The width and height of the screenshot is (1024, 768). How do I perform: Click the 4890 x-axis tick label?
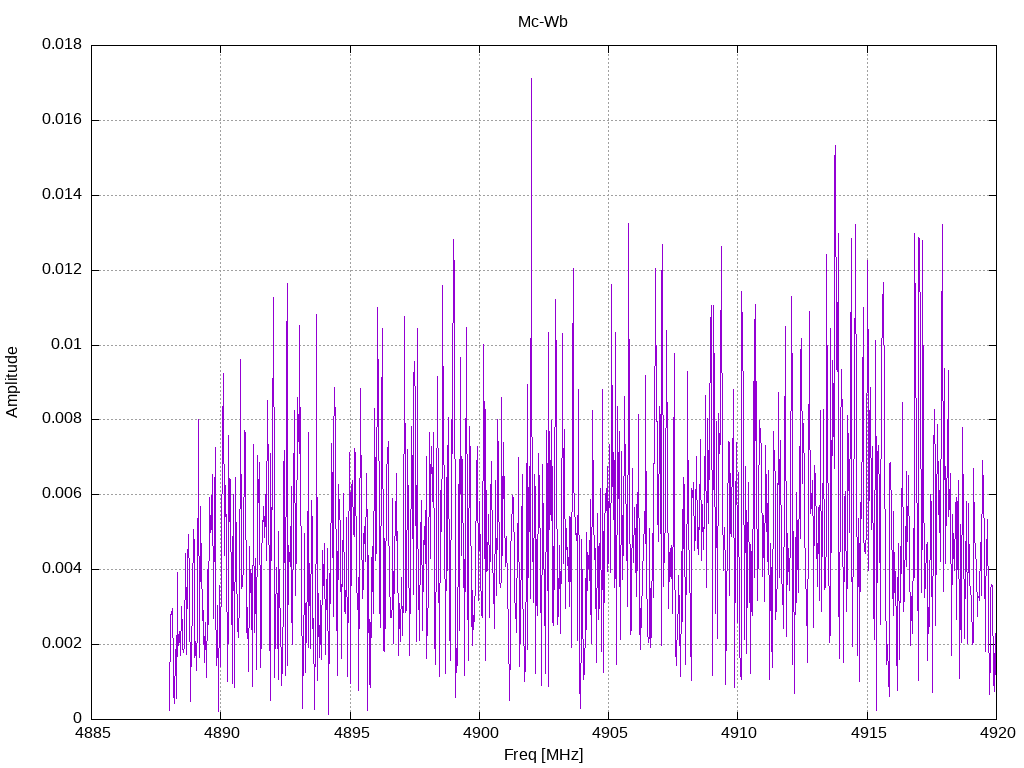222,733
